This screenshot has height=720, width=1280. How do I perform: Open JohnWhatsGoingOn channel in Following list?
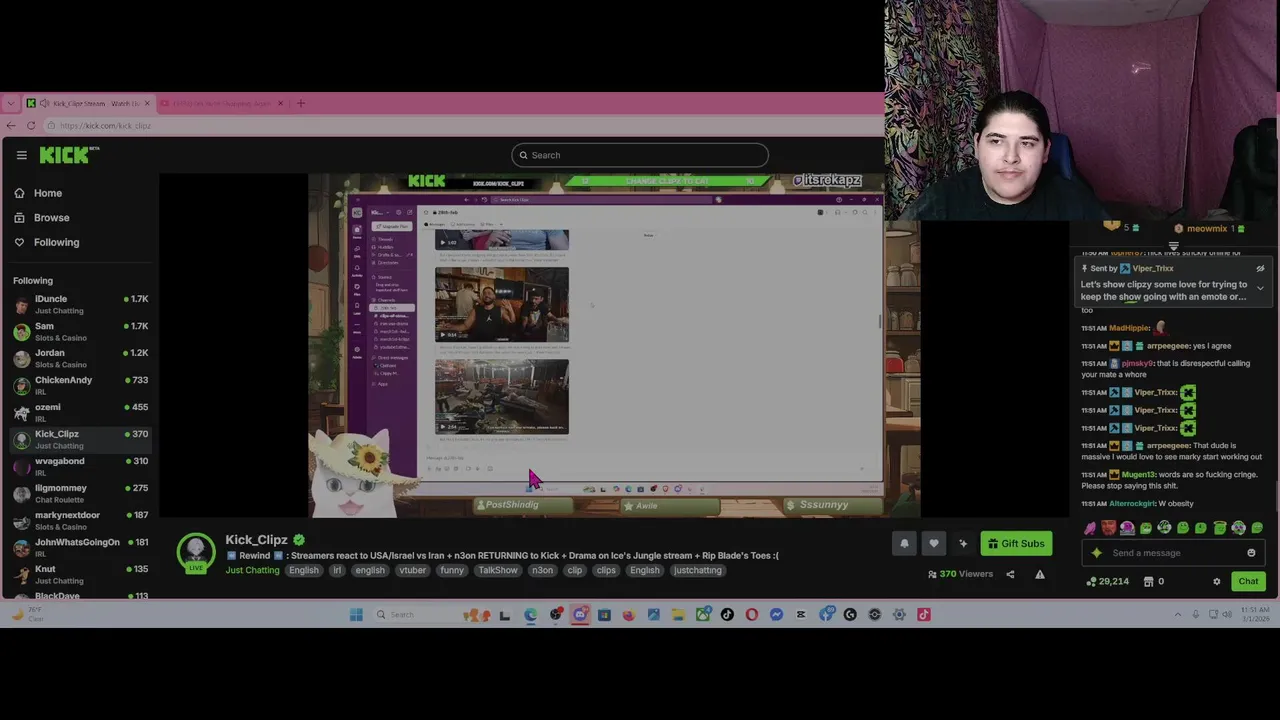click(80, 547)
